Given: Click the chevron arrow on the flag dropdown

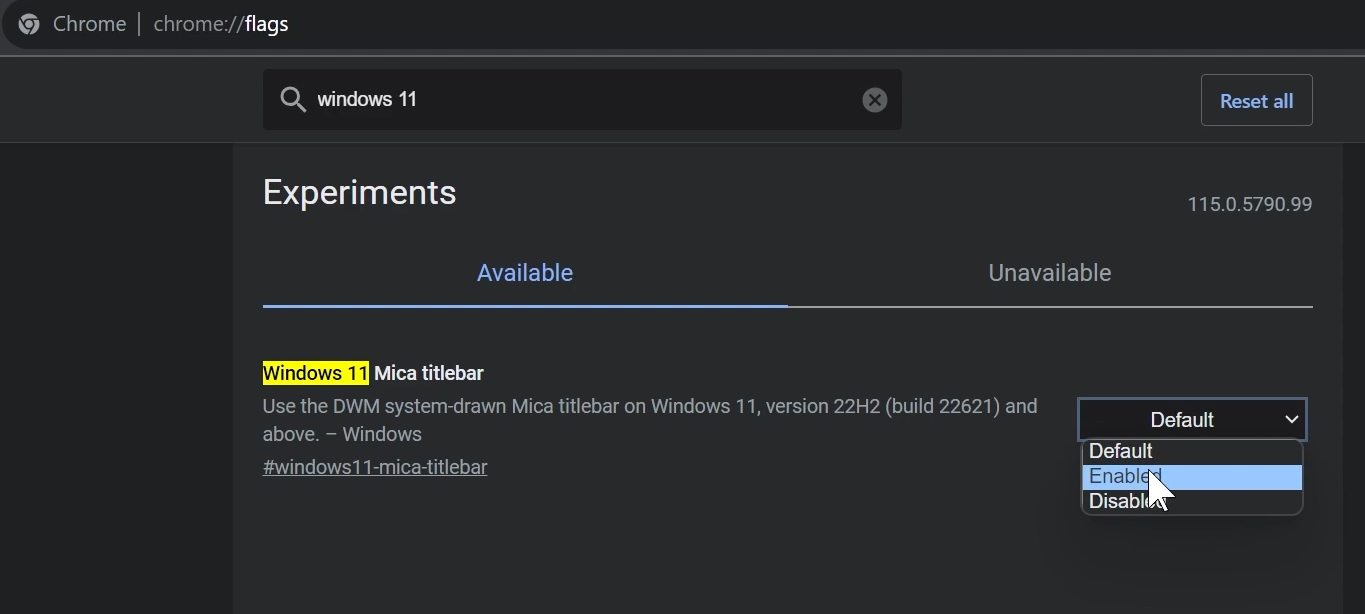Looking at the screenshot, I should [x=1294, y=419].
